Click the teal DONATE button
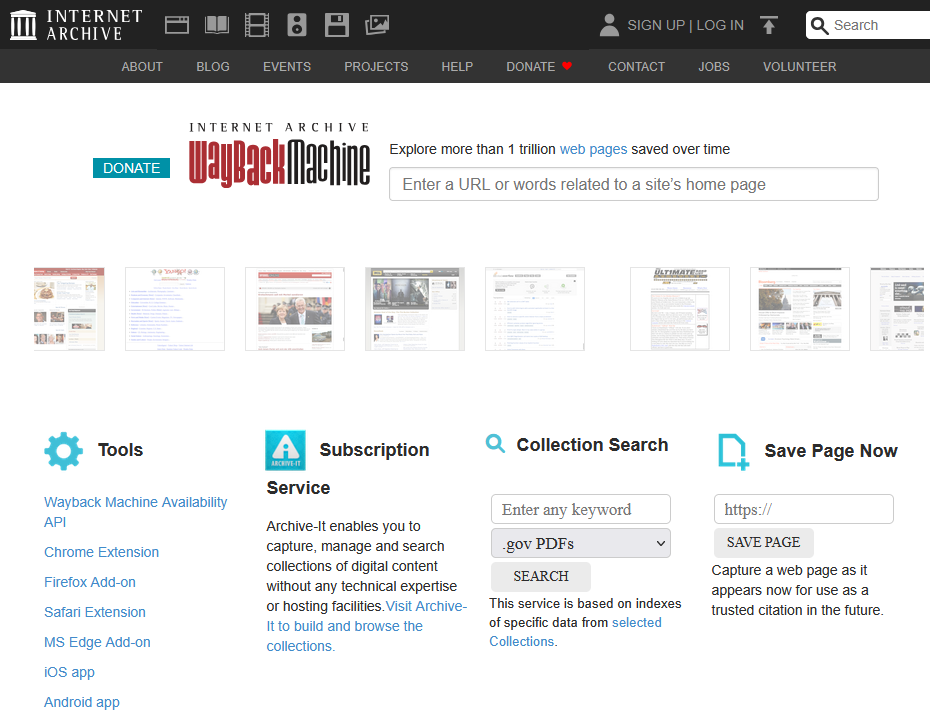The width and height of the screenshot is (930, 712). (132, 168)
